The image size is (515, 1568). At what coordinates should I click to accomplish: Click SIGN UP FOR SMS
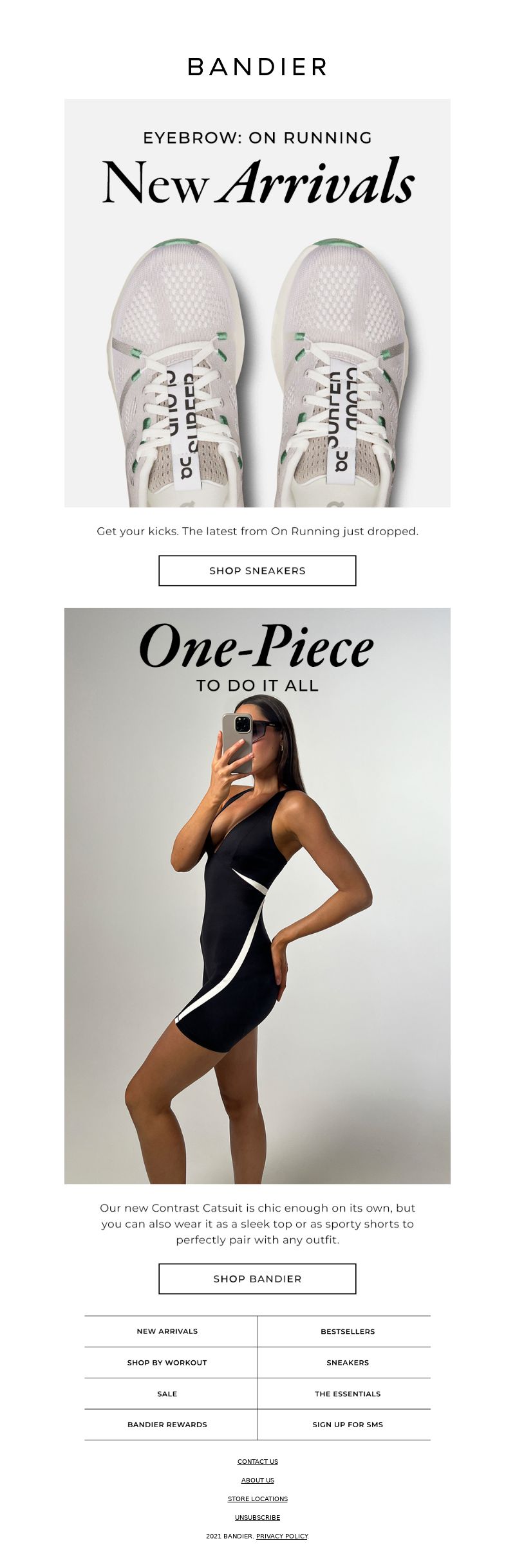pyautogui.click(x=348, y=1425)
